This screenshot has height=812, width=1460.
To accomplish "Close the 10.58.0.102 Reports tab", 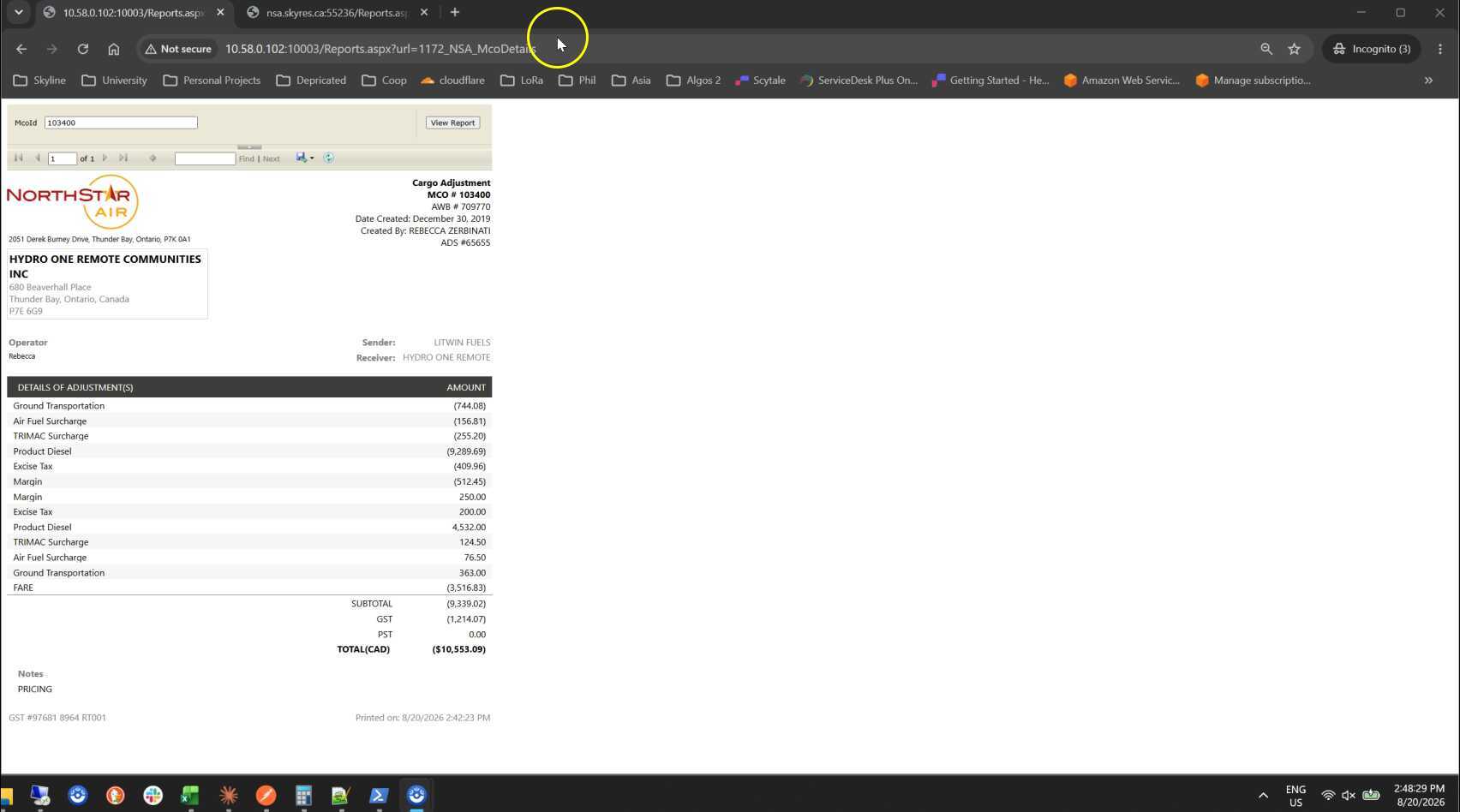I will (220, 13).
